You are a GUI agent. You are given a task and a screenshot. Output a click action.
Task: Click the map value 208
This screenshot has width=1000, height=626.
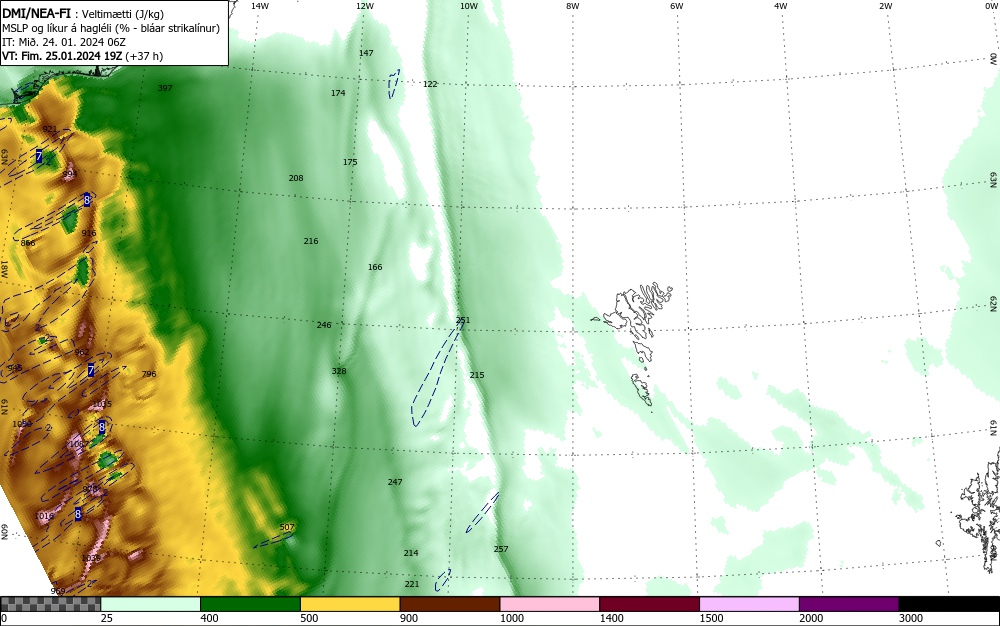[x=296, y=178]
